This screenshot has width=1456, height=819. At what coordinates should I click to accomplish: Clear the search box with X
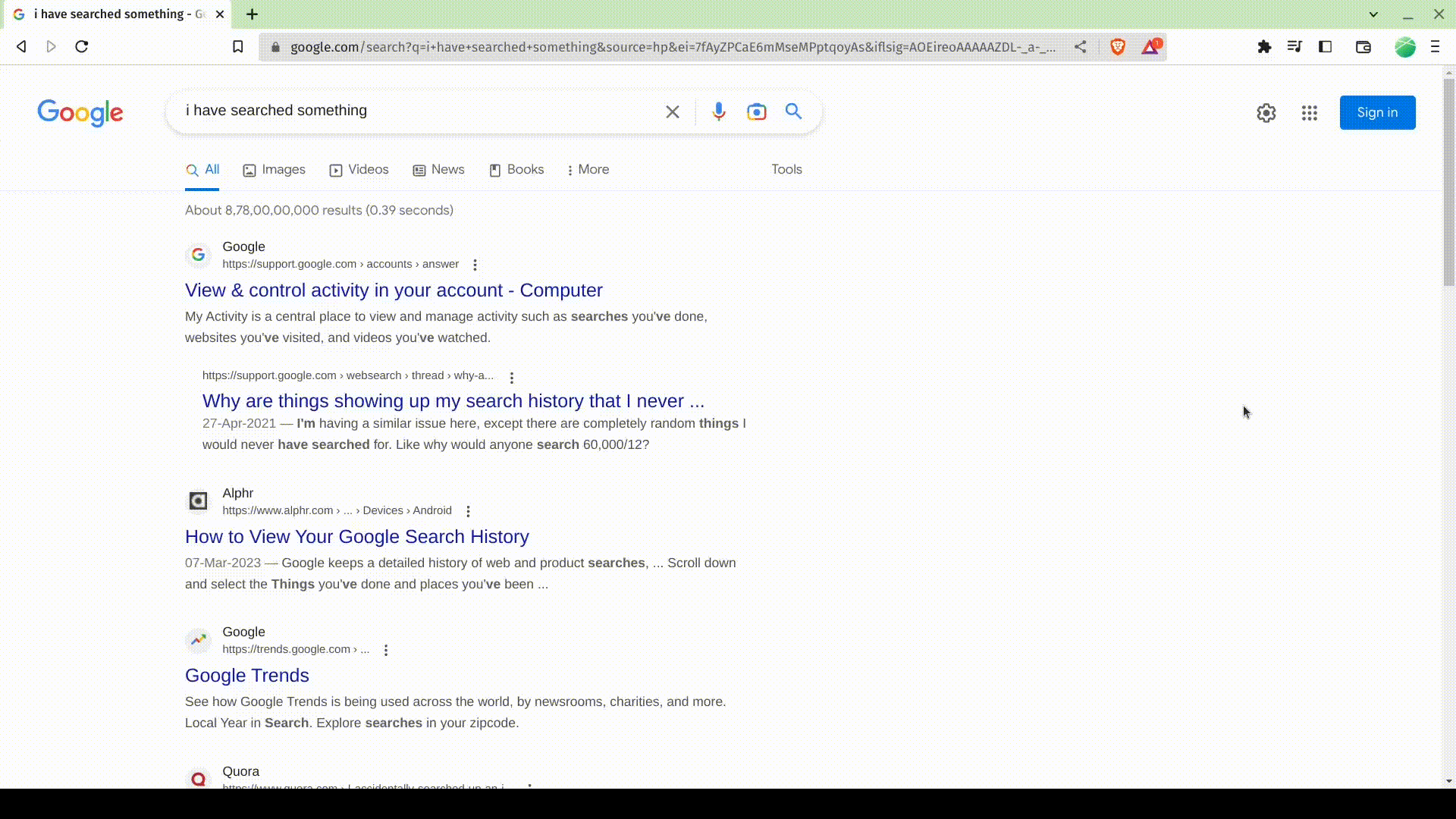click(673, 112)
